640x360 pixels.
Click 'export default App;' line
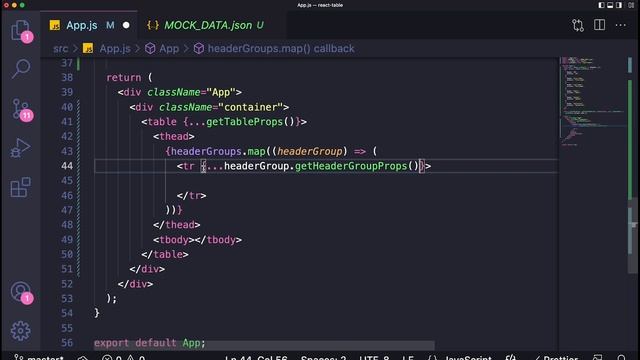point(149,343)
